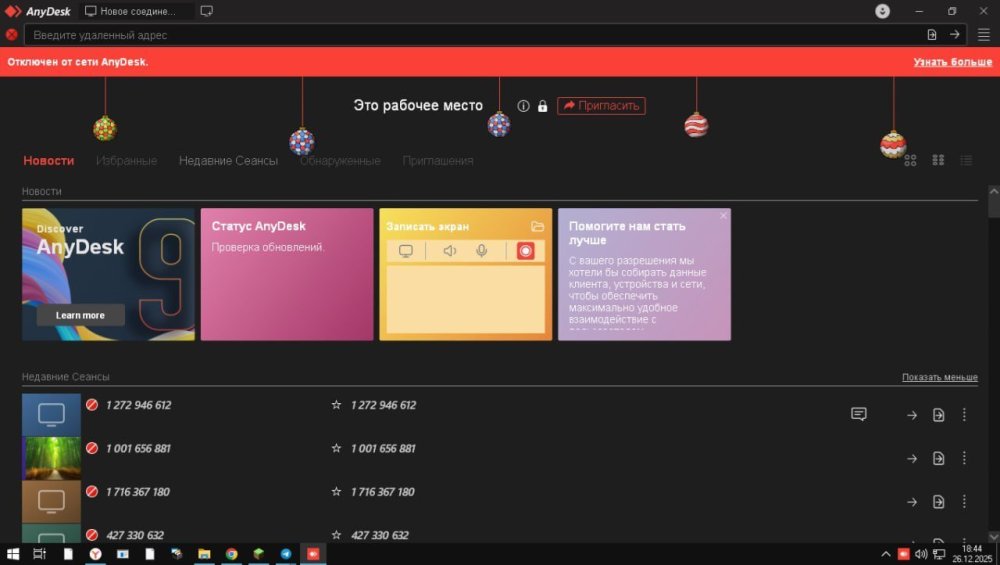The width and height of the screenshot is (1000, 565).
Task: Click the info icon beside workplace title
Action: (523, 106)
